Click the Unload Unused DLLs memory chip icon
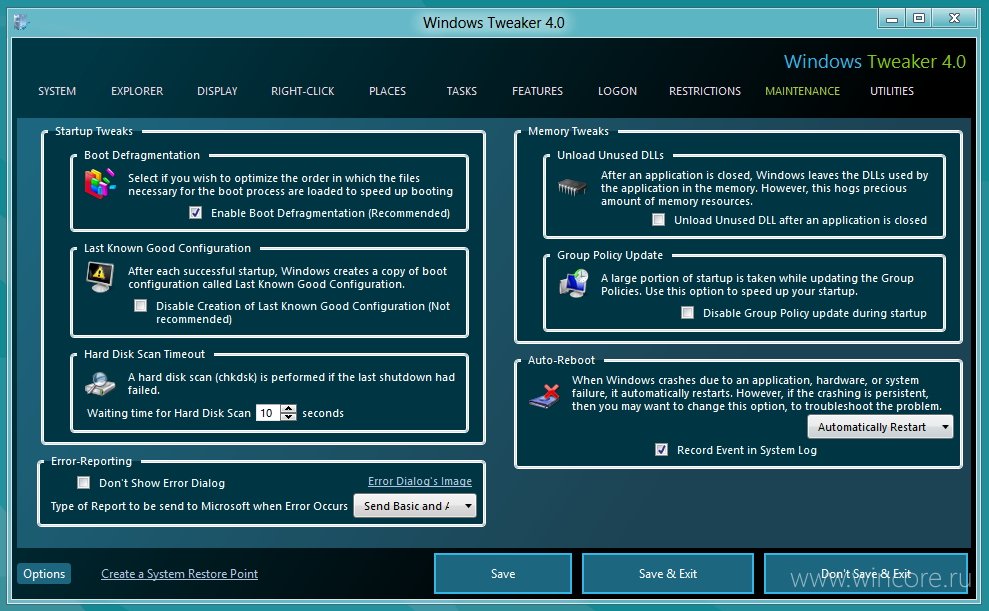Viewport: 989px width, 611px height. (x=572, y=187)
